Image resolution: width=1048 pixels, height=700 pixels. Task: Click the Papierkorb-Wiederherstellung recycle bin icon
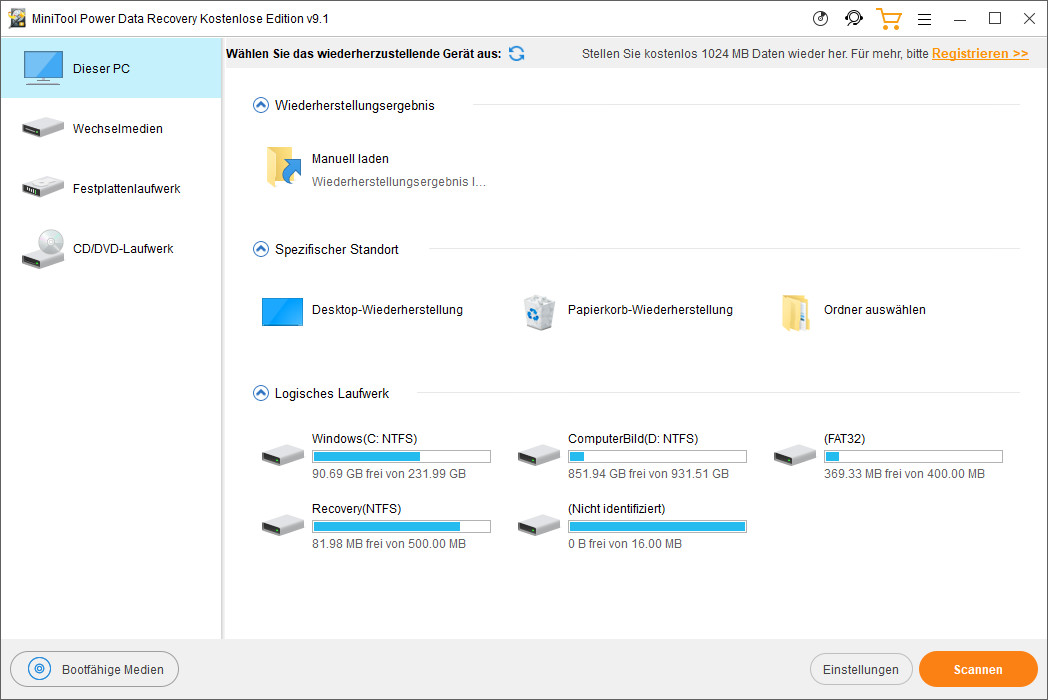click(x=539, y=312)
